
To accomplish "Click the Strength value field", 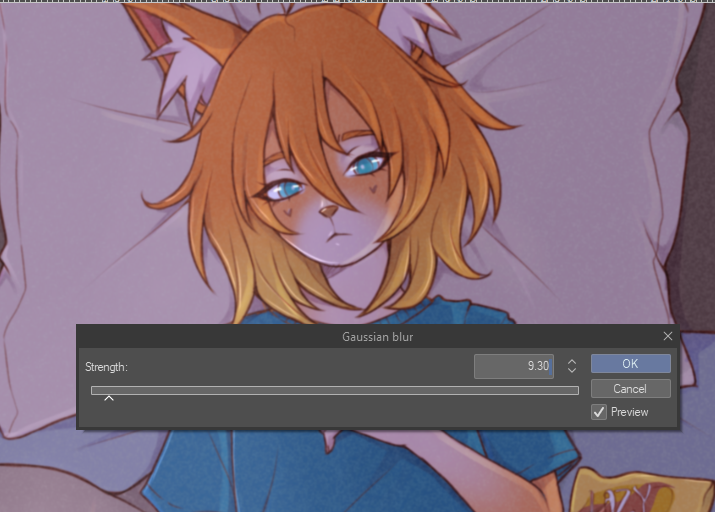I will (x=514, y=366).
